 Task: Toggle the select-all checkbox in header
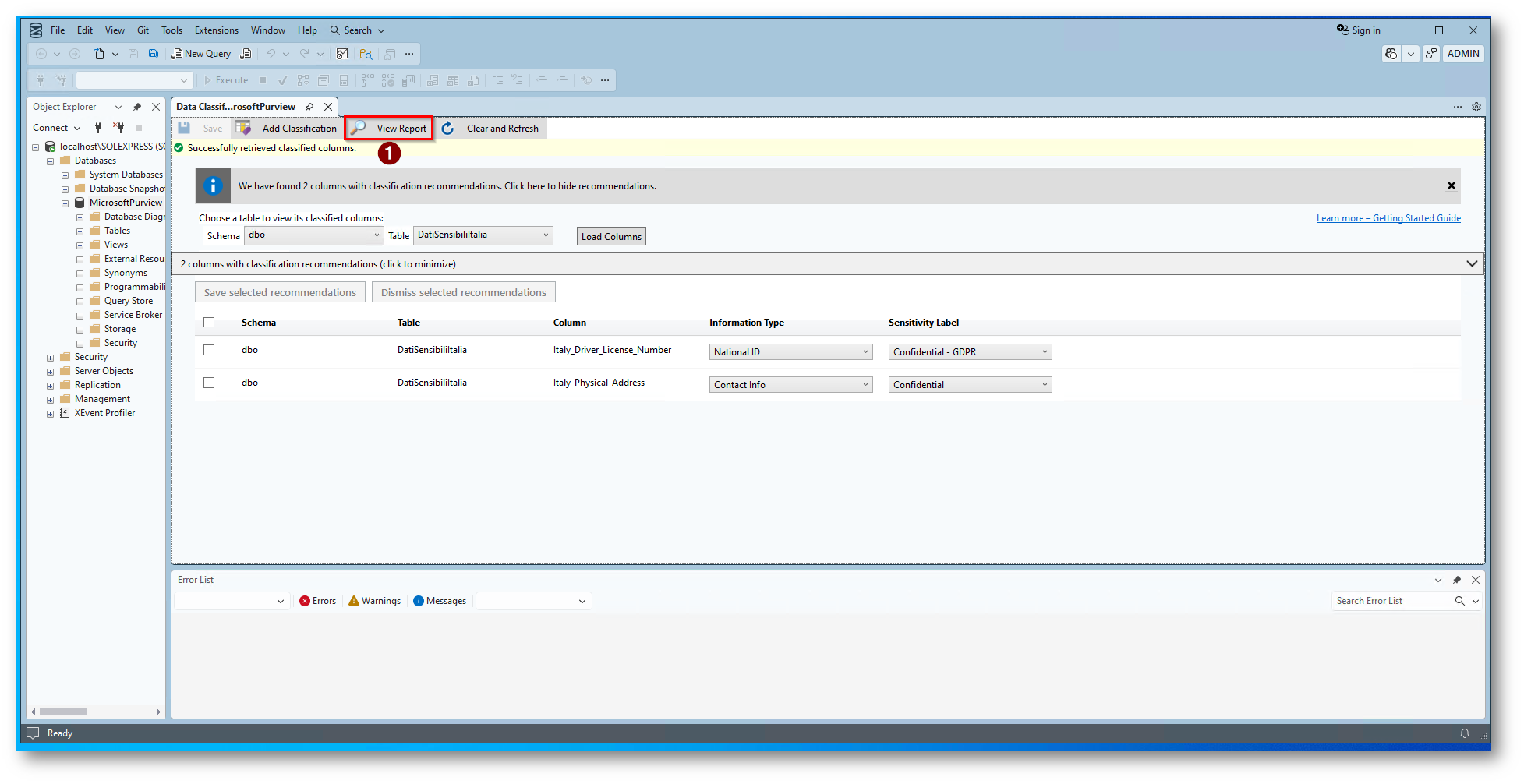pyautogui.click(x=209, y=323)
